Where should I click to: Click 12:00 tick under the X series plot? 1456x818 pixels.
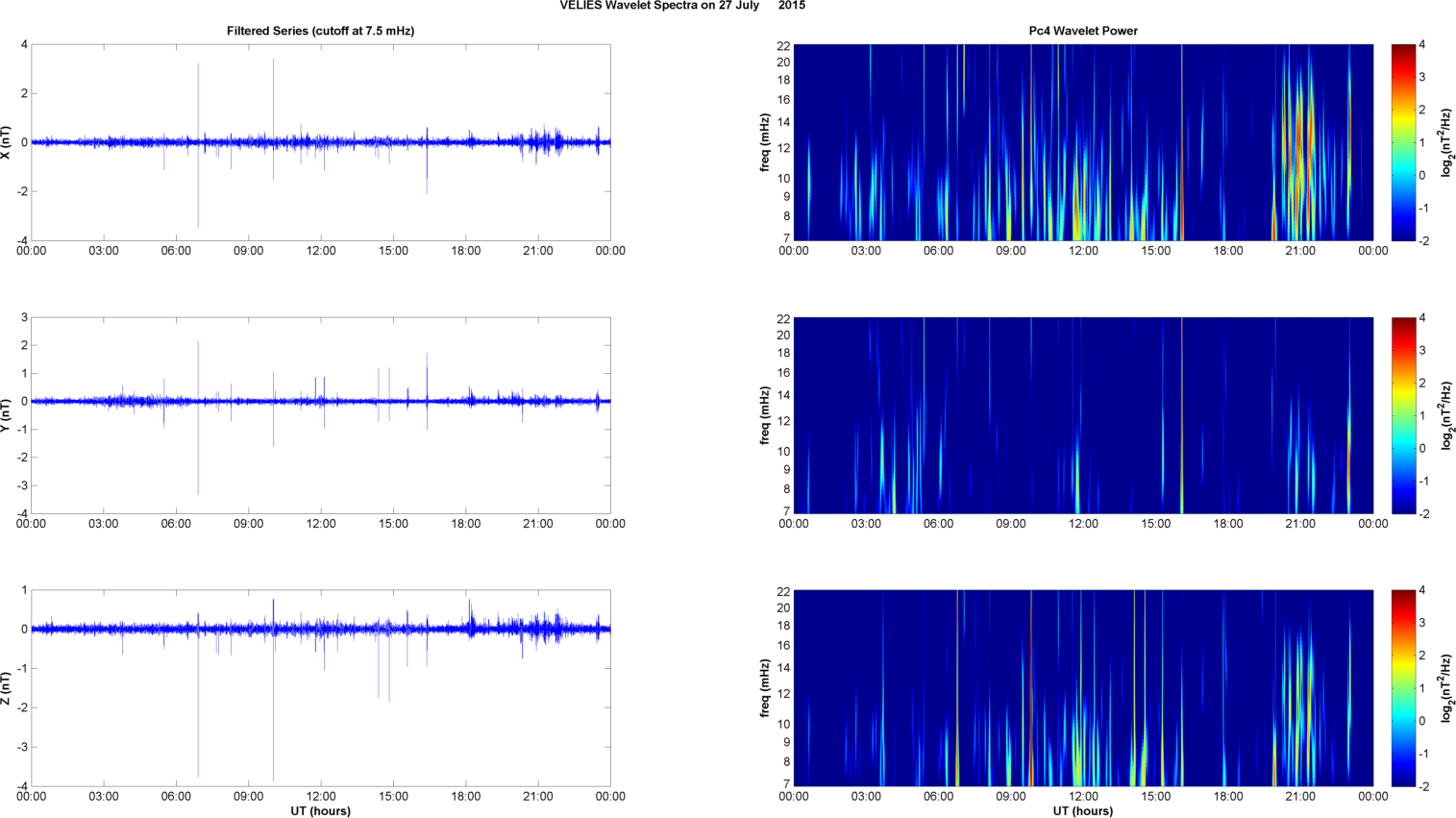click(x=320, y=251)
